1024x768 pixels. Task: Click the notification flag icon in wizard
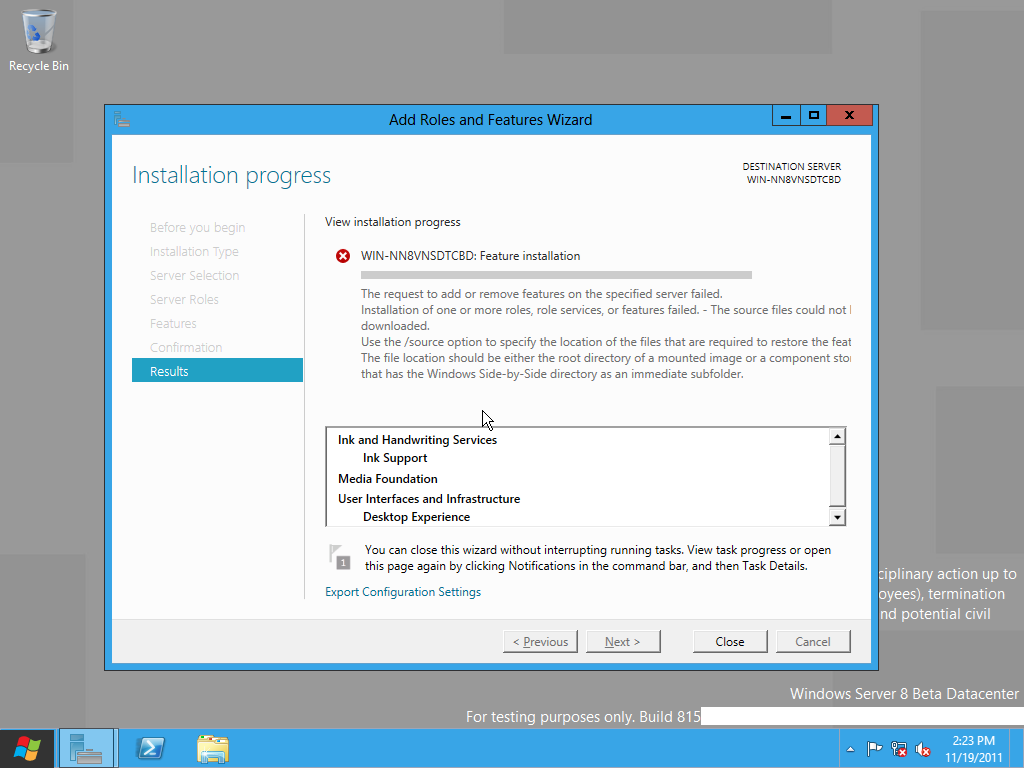(340, 557)
